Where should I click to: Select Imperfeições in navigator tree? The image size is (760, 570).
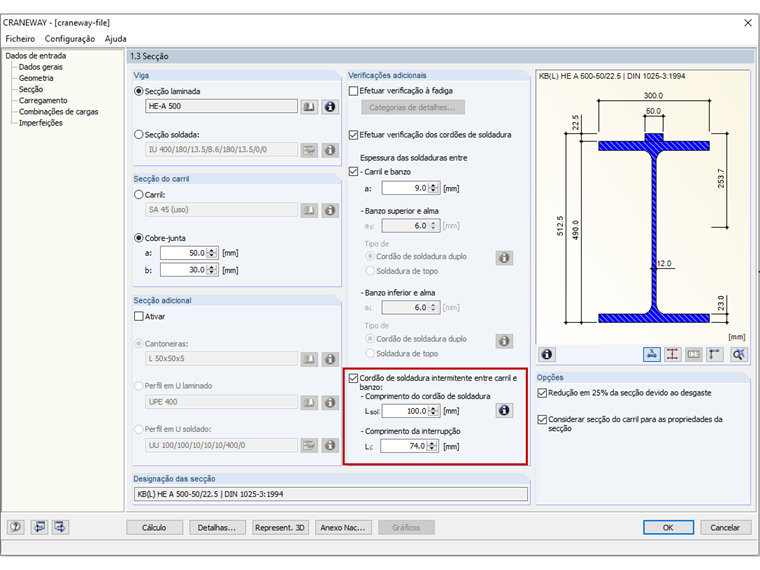tap(41, 123)
